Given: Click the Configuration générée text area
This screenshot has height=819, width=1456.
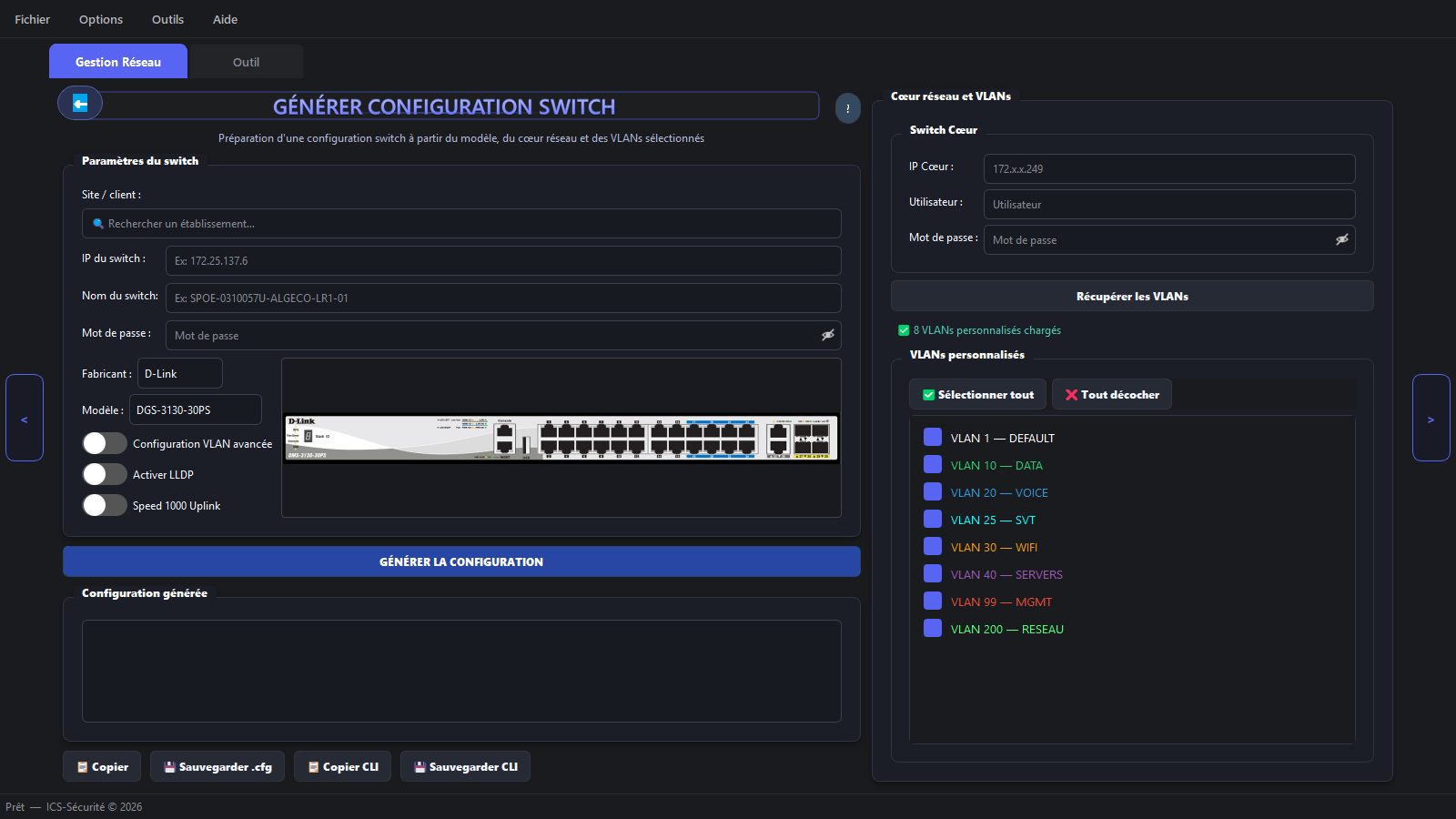Looking at the screenshot, I should click(461, 671).
